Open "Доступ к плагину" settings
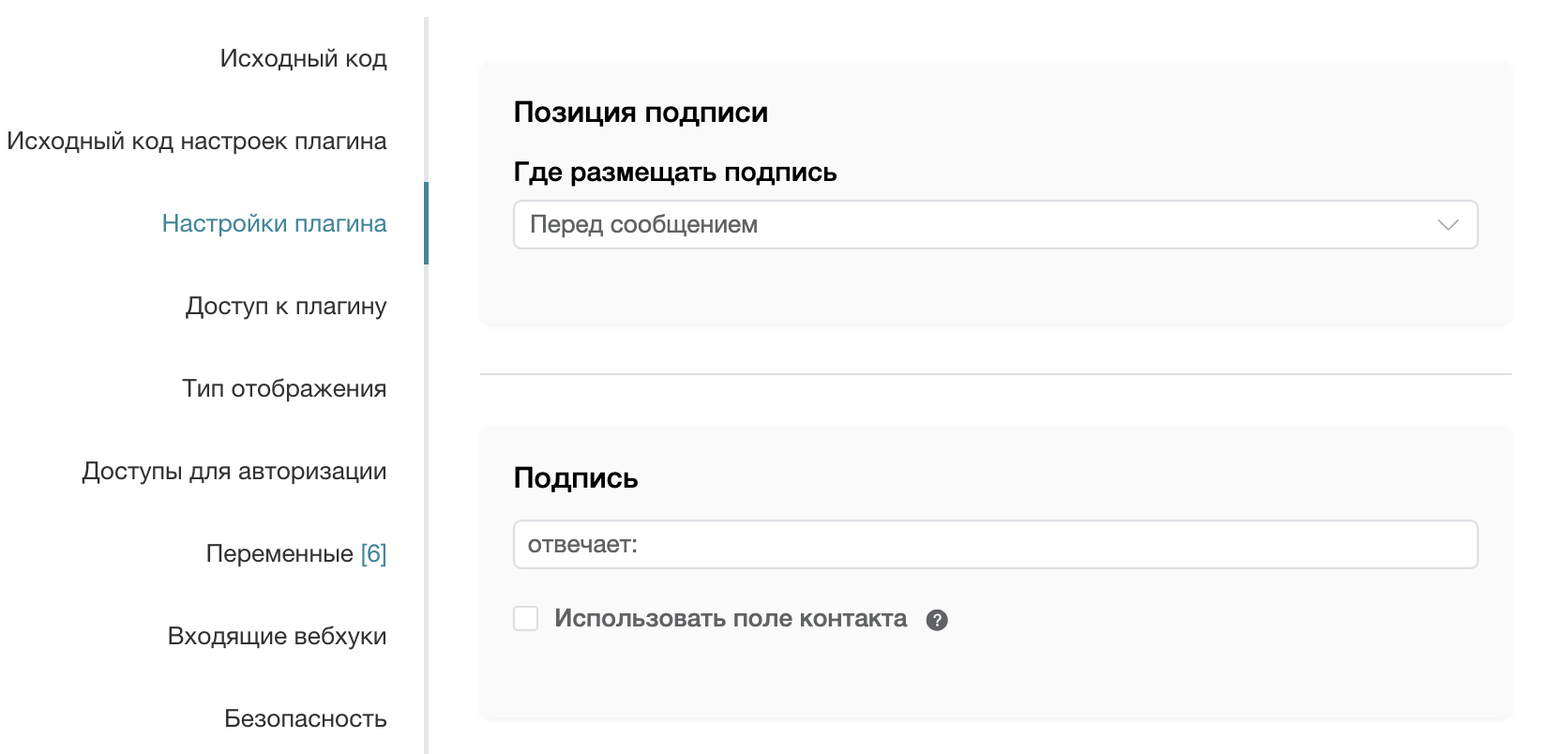 coord(286,306)
